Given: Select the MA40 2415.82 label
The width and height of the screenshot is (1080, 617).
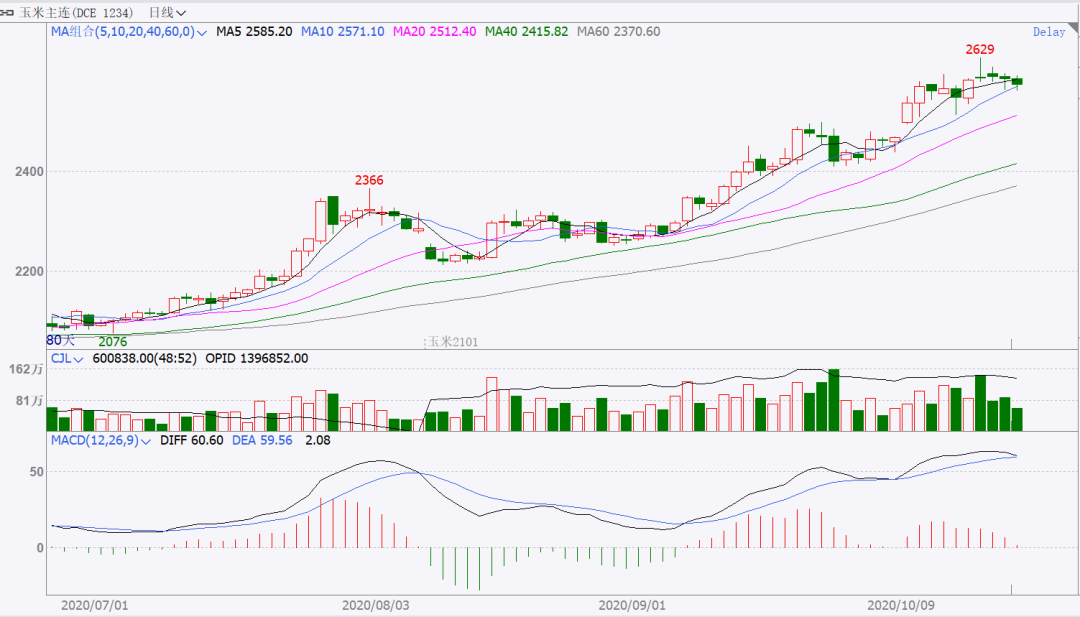Looking at the screenshot, I should coord(527,32).
